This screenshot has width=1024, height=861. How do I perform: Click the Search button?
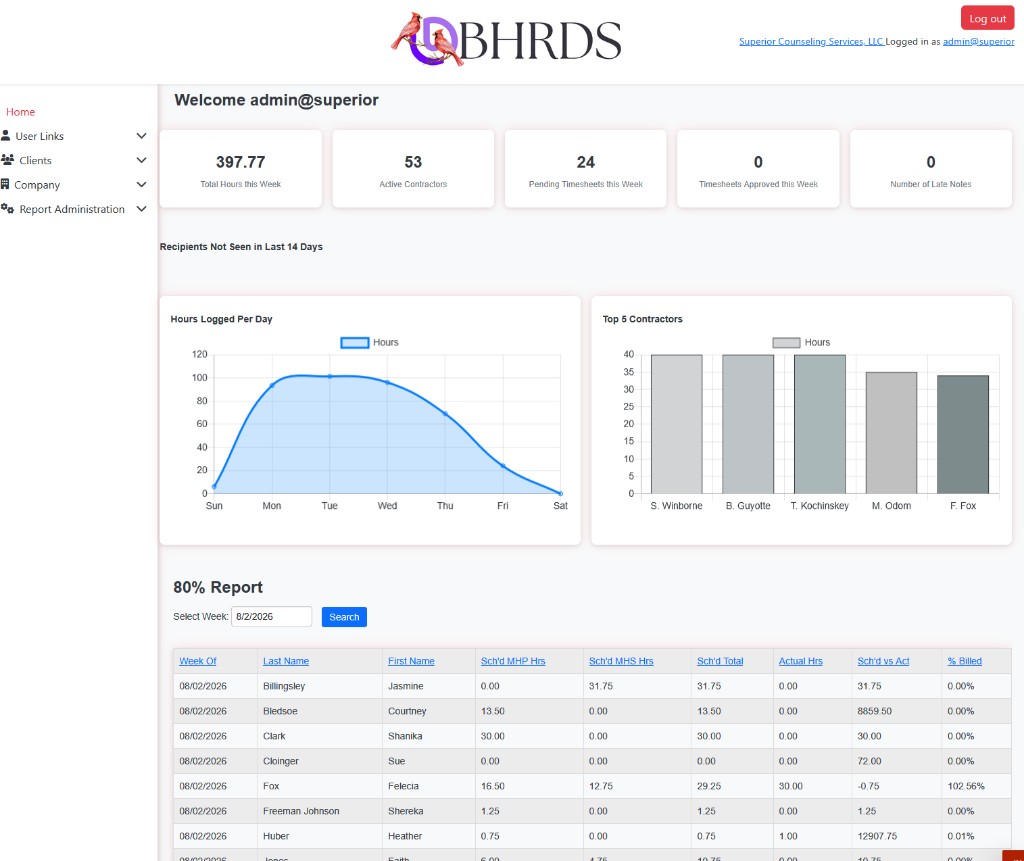(x=344, y=617)
